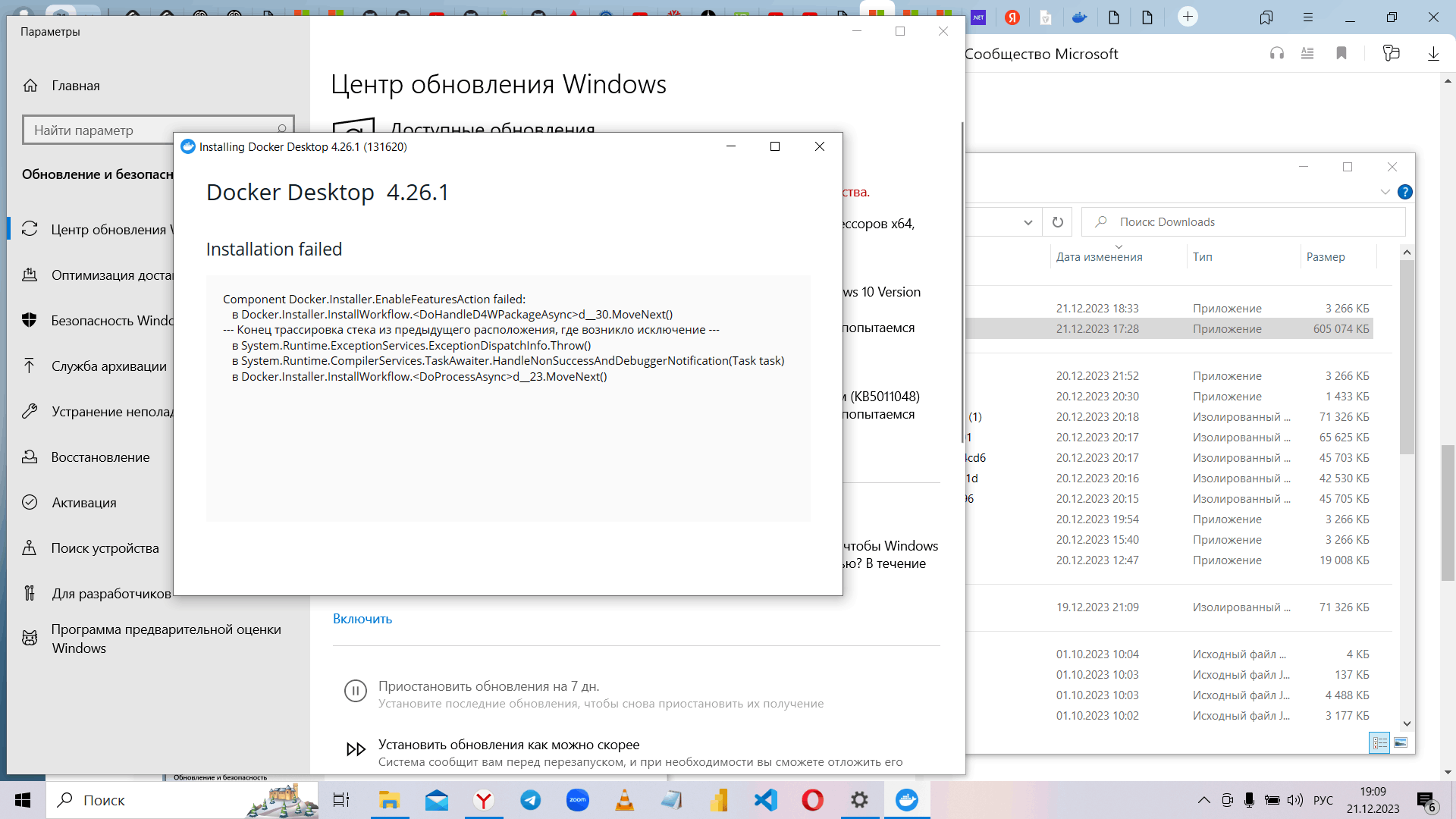Switch to the Yandex browser tab

tap(1012, 17)
